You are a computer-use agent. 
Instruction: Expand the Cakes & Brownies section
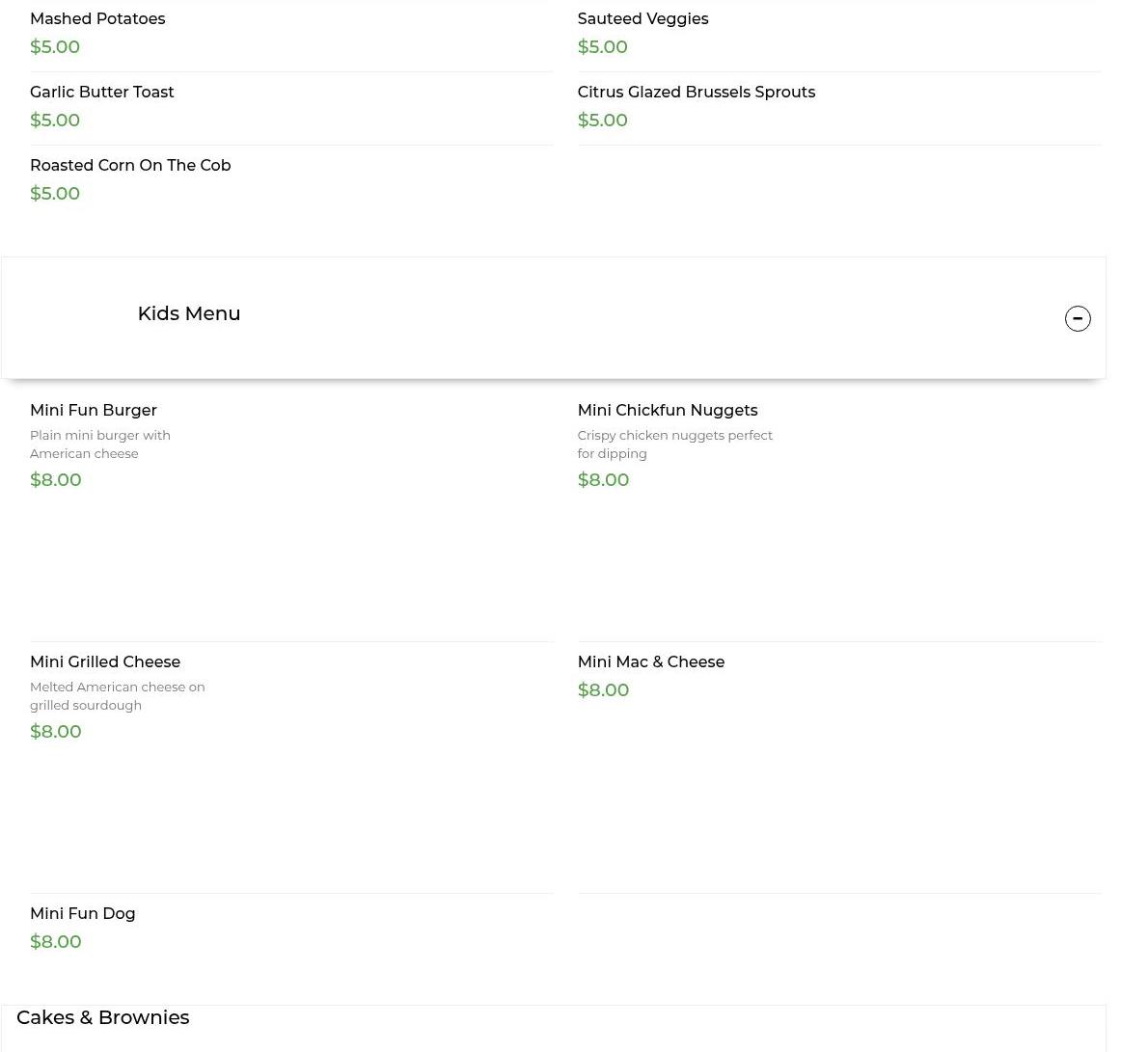pyautogui.click(x=103, y=1017)
